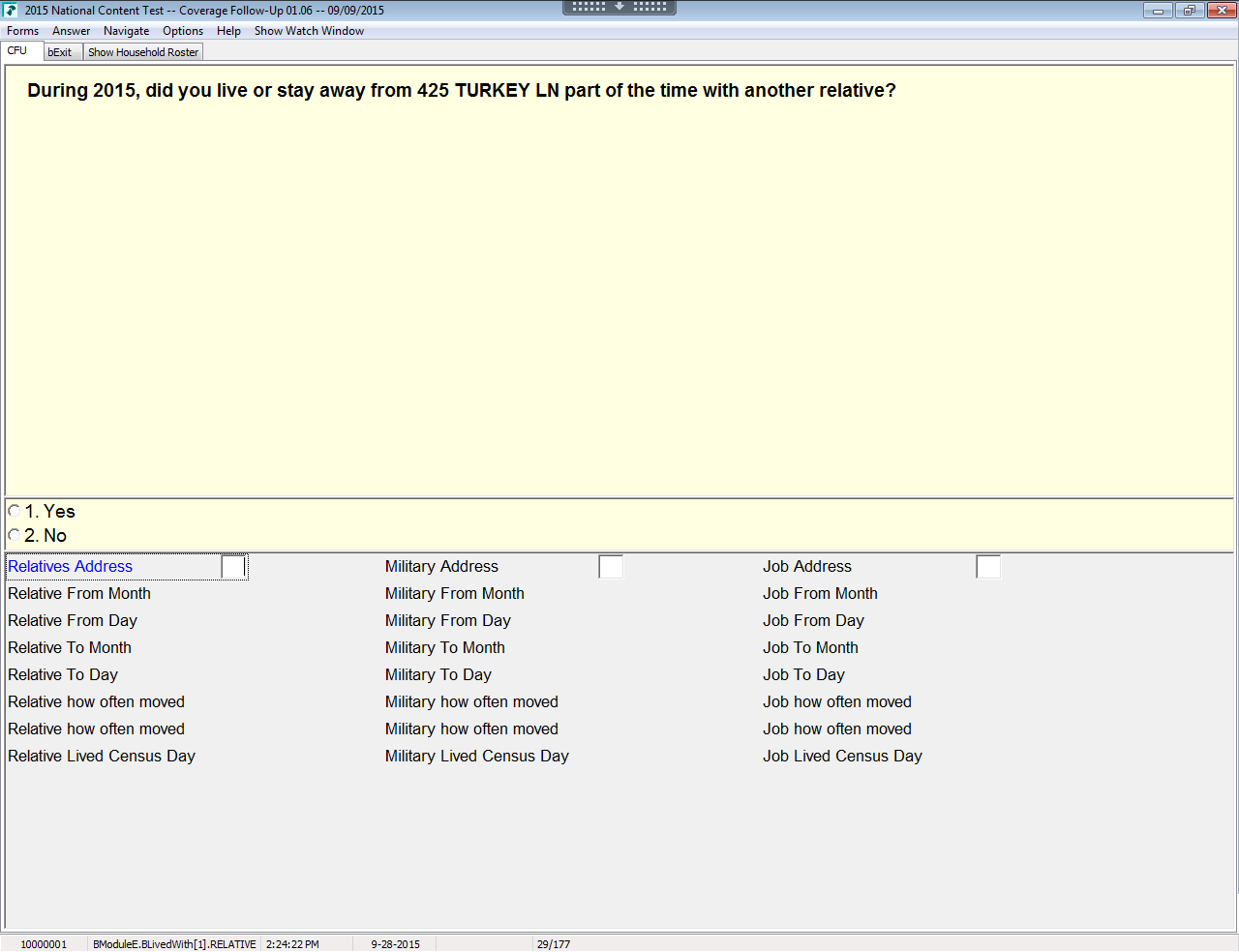
Task: Minimize the Coverage Follow-Up window
Action: (1157, 11)
